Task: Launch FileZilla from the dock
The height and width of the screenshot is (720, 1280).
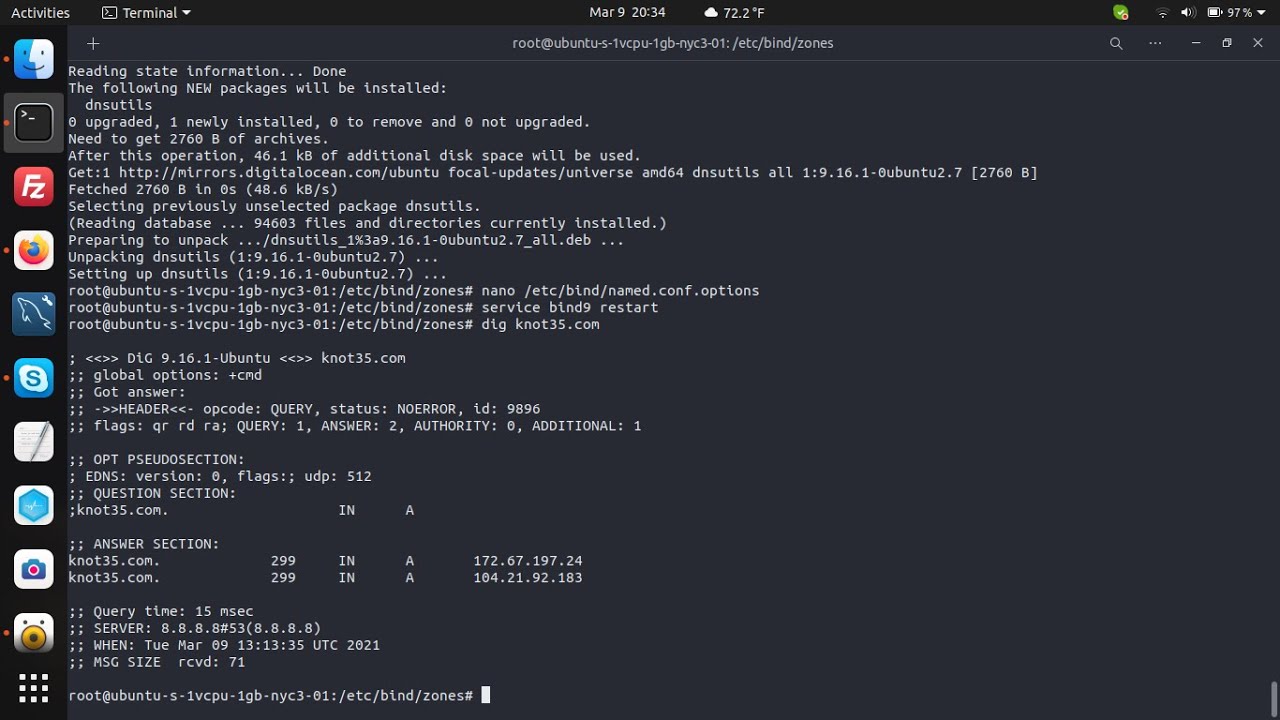Action: [x=34, y=187]
